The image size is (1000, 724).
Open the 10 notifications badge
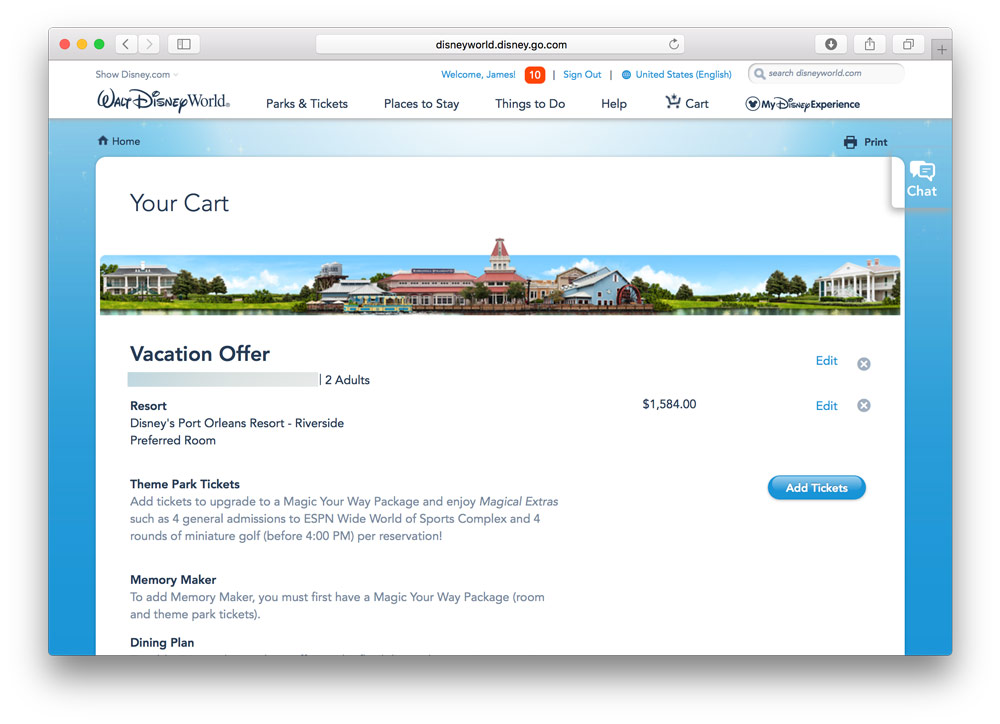[534, 75]
